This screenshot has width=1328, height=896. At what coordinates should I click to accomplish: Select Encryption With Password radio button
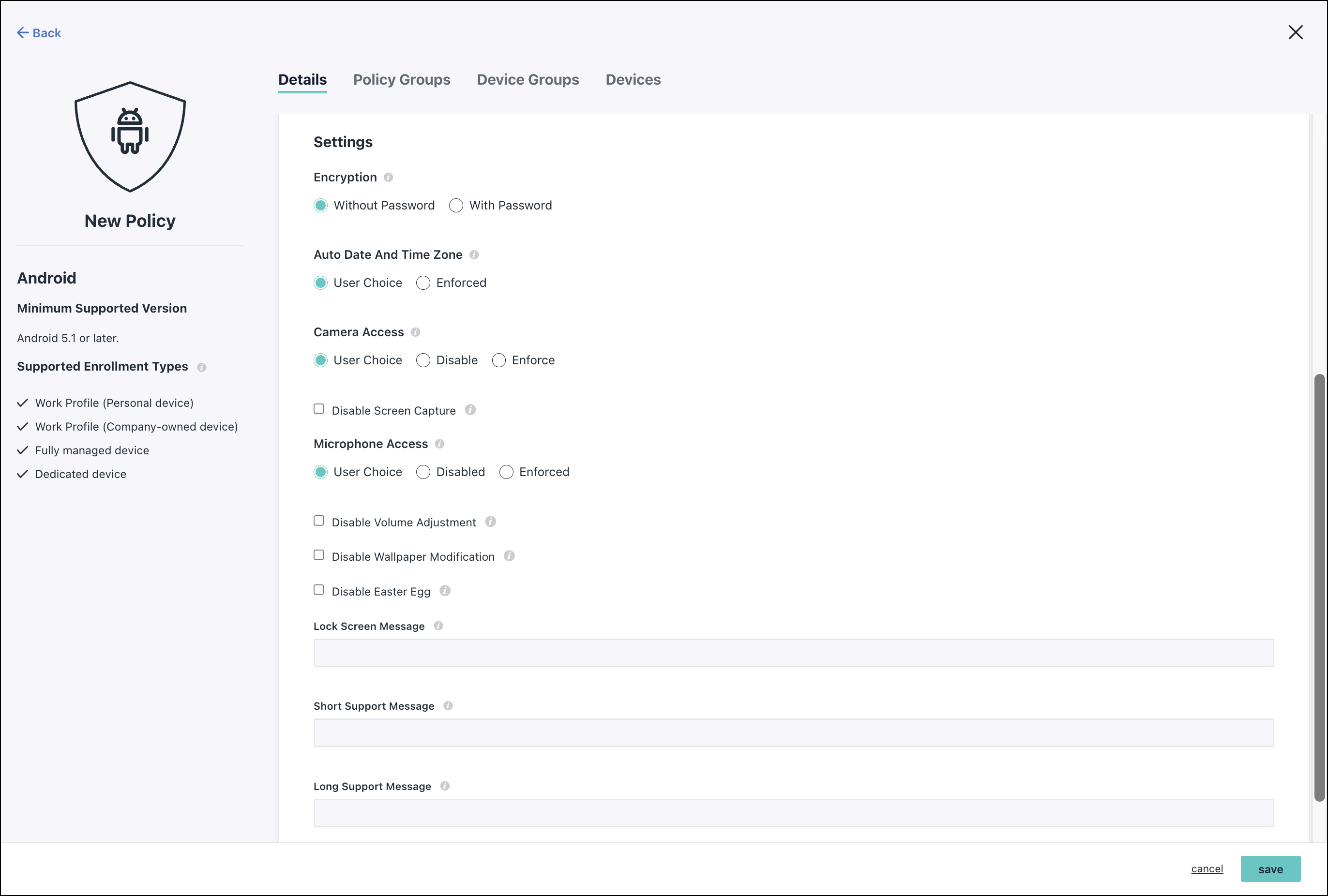pos(455,205)
